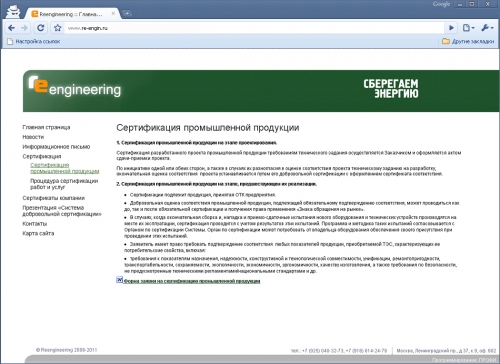The width and height of the screenshot is (500, 364).
Task: Open Сертификация промышленной продукции sublink
Action: pyautogui.click(x=65, y=168)
